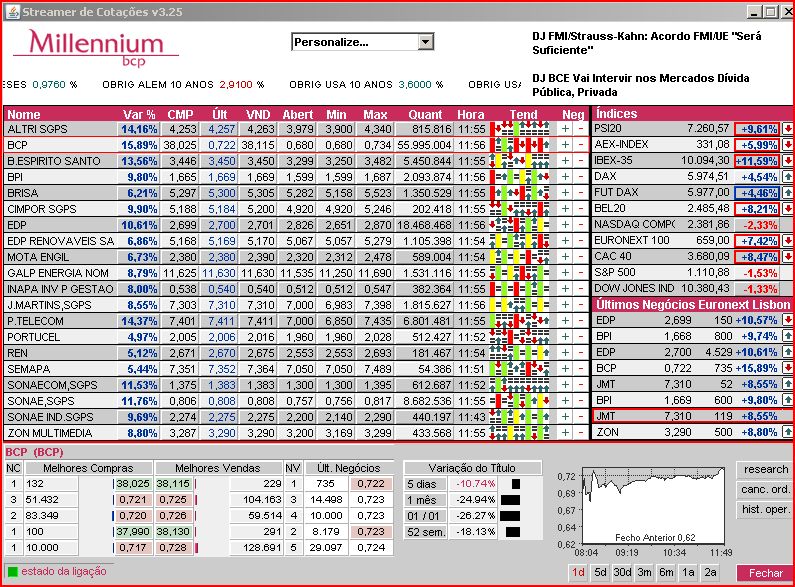The width and height of the screenshot is (795, 587).
Task: Select the 5d chart period
Action: (600, 572)
